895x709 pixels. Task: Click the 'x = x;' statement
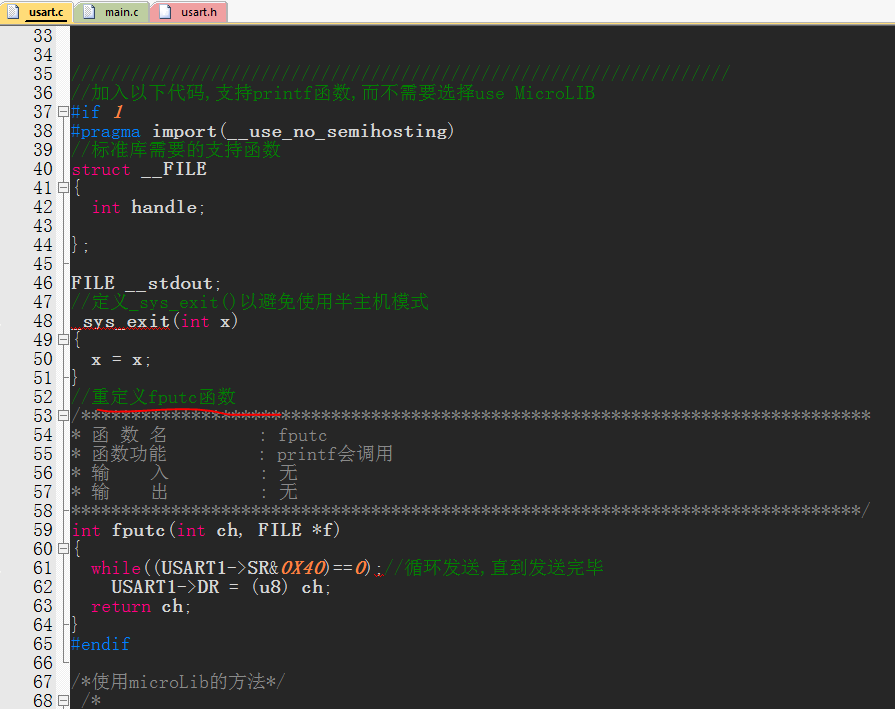[x=121, y=360]
